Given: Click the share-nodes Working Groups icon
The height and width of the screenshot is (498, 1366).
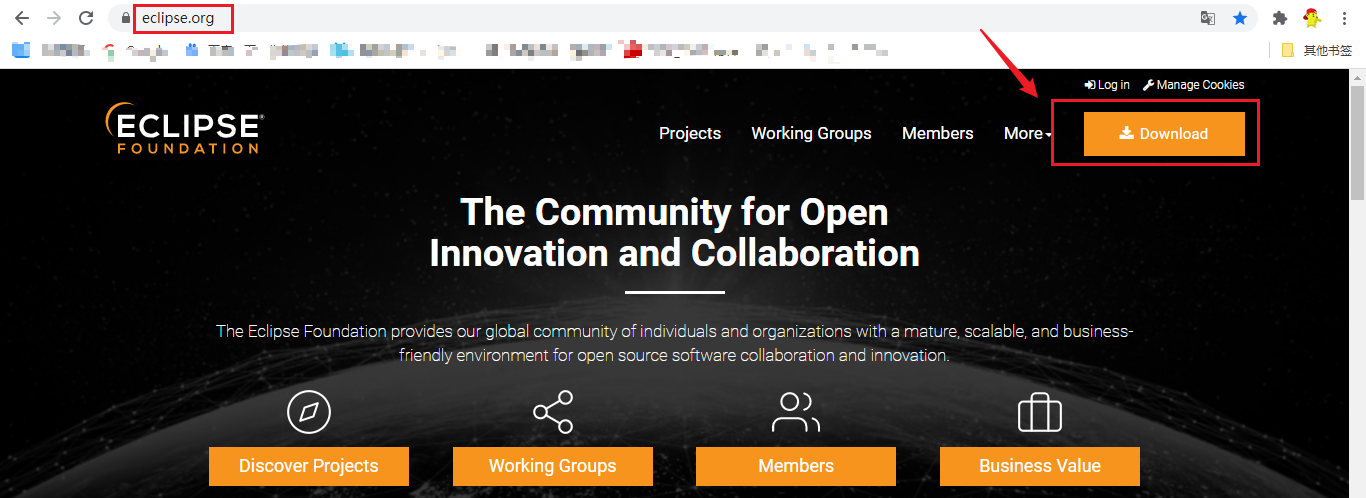Looking at the screenshot, I should point(552,412).
